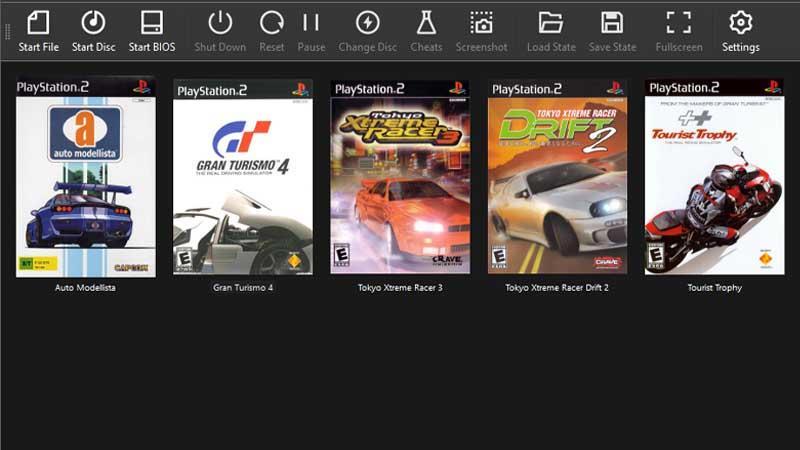Open the Cheats flask icon
The height and width of the screenshot is (450, 800).
(x=426, y=23)
